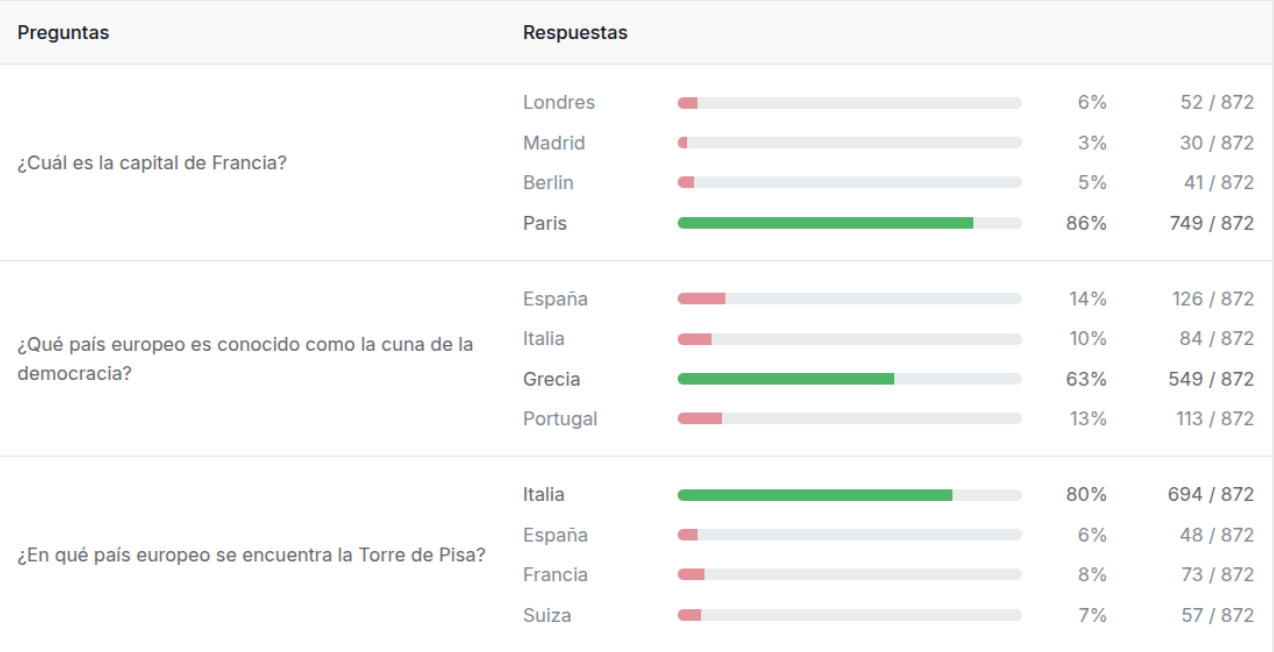Select the Suiza answer label
Image resolution: width=1274 pixels, height=652 pixels.
tap(547, 615)
